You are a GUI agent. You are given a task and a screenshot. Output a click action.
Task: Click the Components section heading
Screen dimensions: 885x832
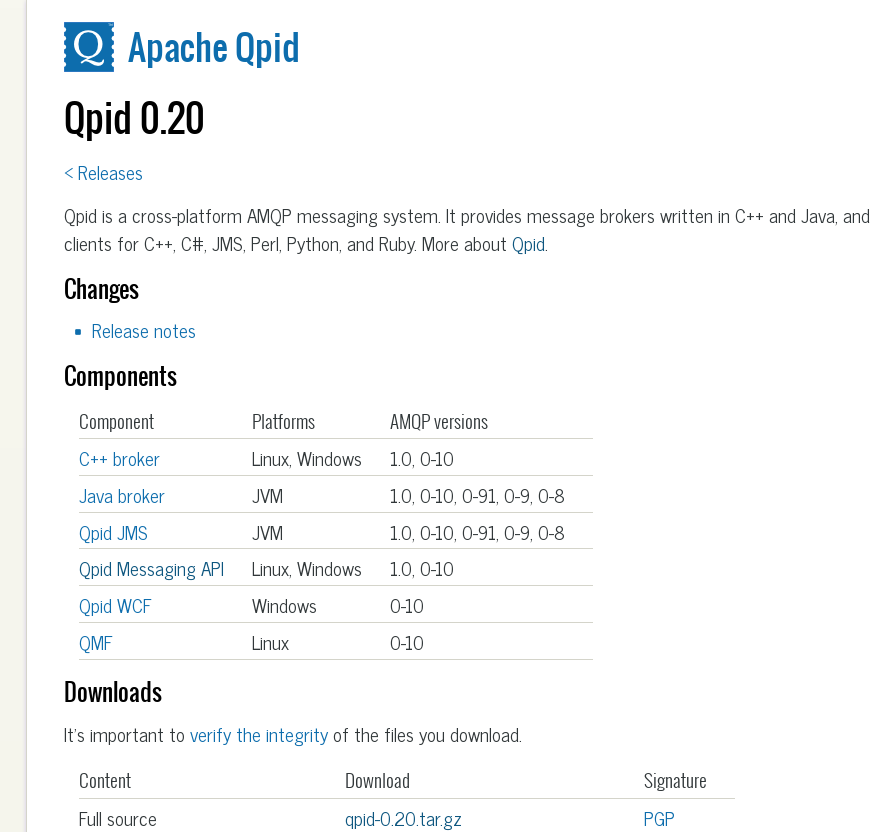pyautogui.click(x=120, y=376)
